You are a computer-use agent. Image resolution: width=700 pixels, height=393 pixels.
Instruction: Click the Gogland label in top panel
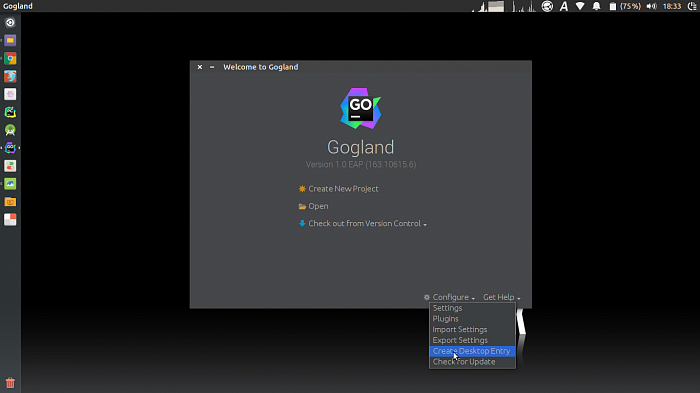(x=18, y=6)
